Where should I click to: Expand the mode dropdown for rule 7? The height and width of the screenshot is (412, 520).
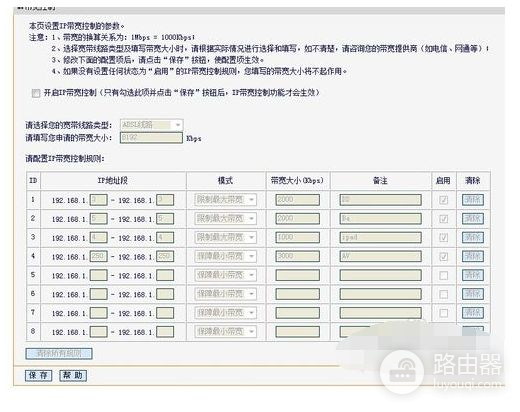click(x=226, y=313)
